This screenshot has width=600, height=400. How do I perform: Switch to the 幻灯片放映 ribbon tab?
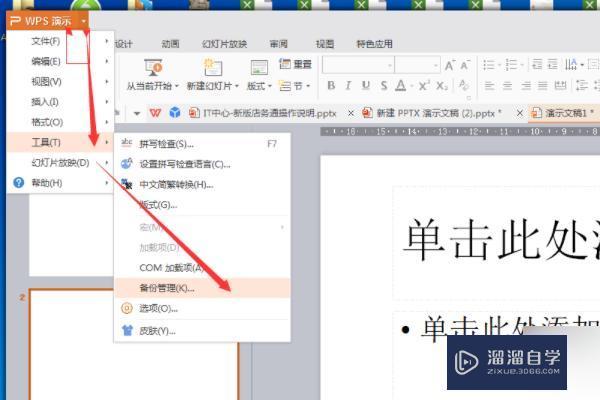point(224,44)
